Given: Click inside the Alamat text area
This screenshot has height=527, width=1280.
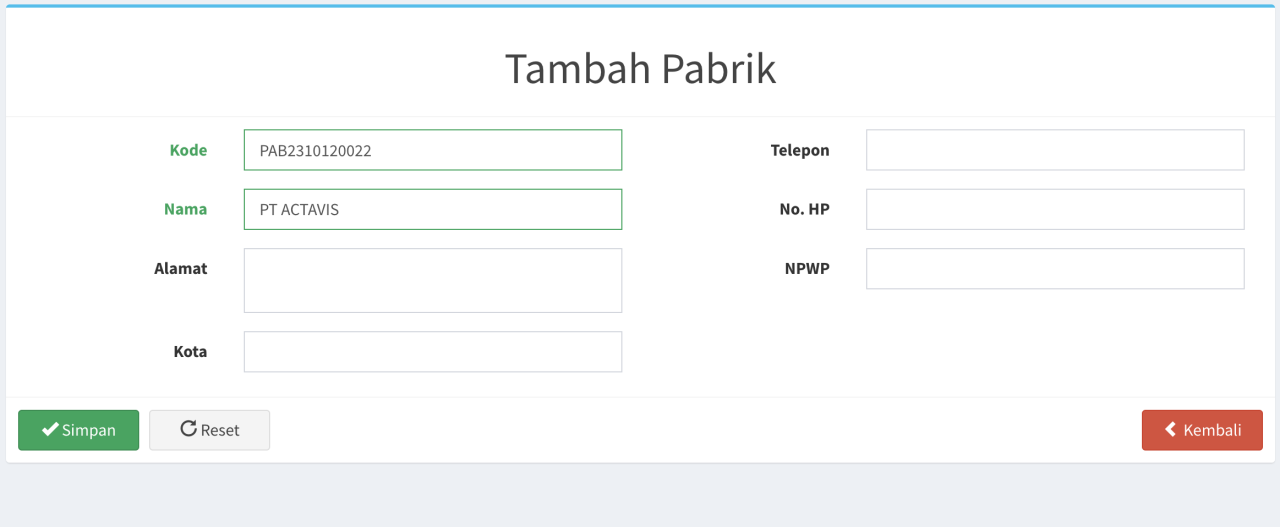Looking at the screenshot, I should tap(432, 280).
